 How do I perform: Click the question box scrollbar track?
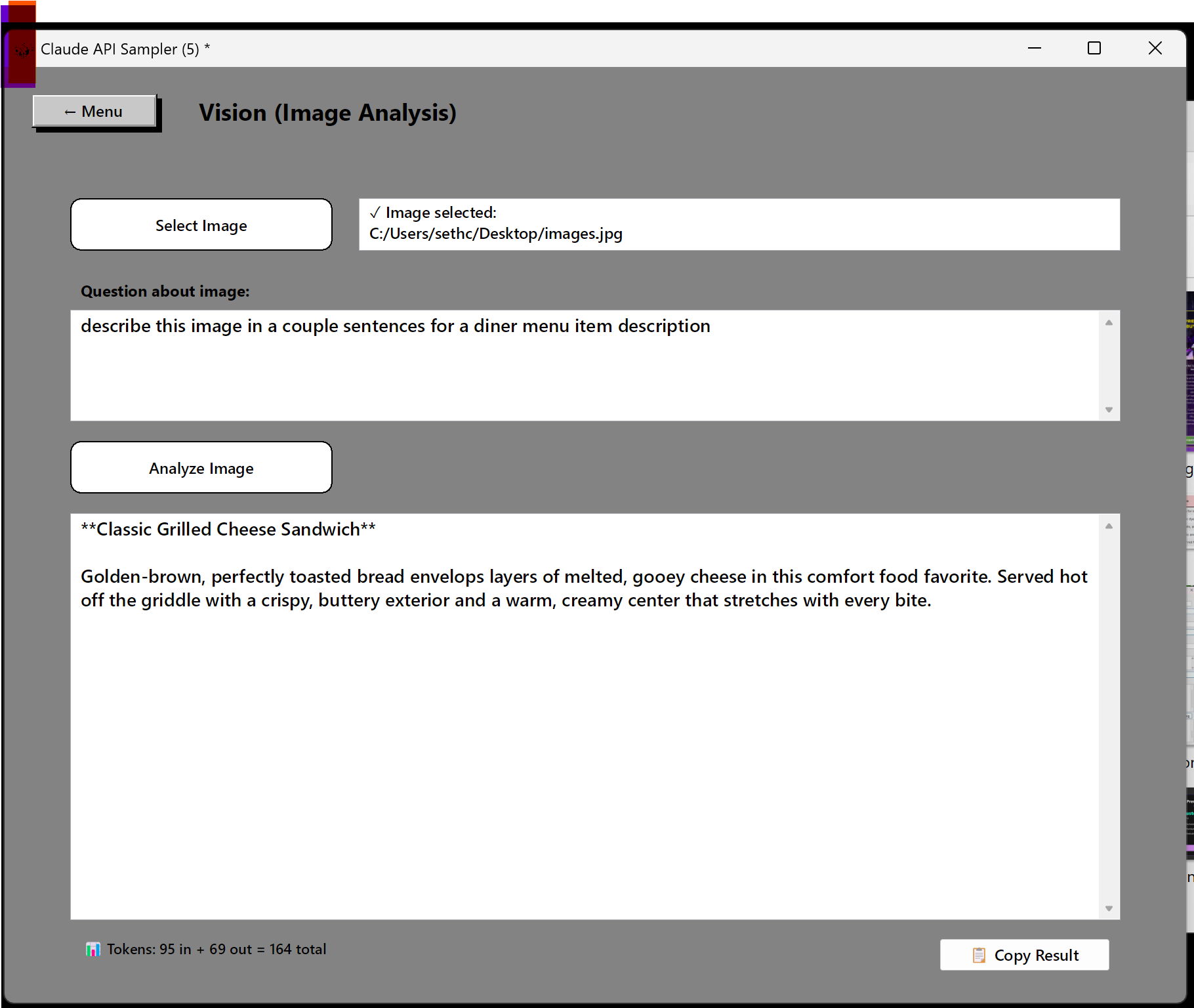pos(1109,366)
